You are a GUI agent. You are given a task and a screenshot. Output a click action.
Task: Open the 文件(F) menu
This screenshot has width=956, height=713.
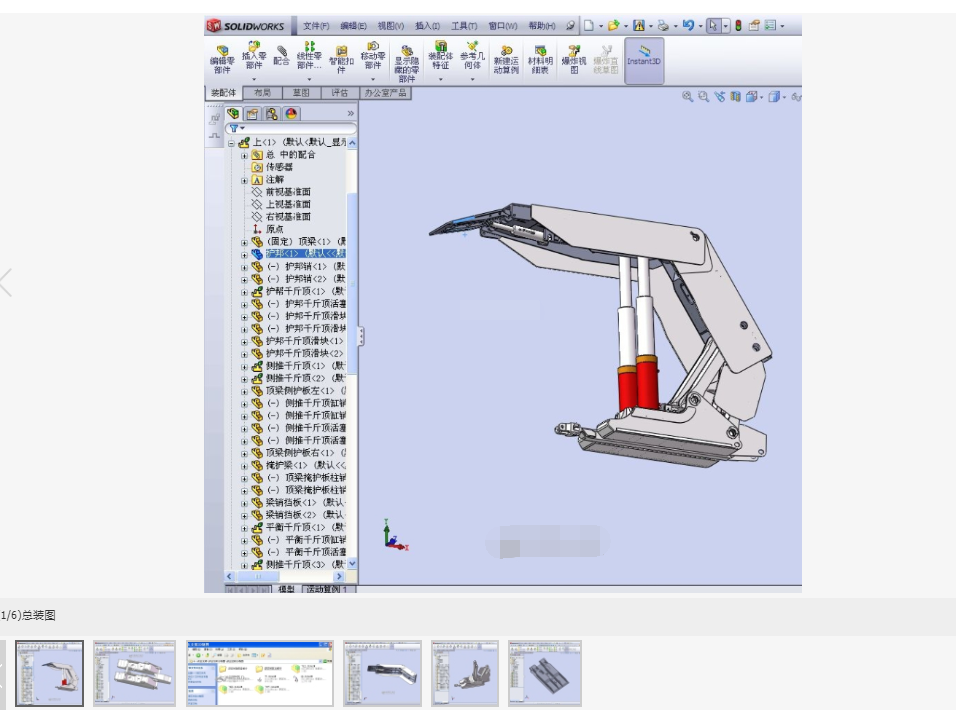(x=316, y=26)
